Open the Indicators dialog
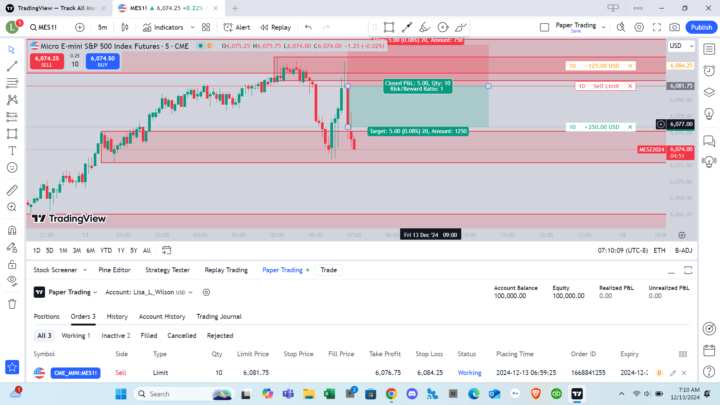The image size is (720, 405). pyautogui.click(x=163, y=28)
